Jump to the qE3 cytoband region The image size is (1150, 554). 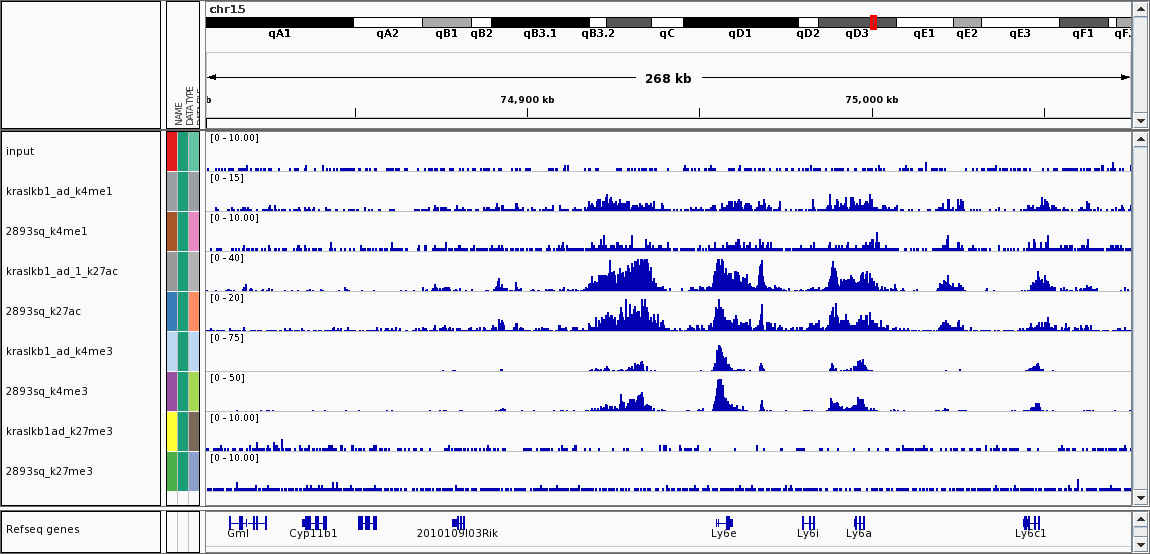[x=1019, y=22]
